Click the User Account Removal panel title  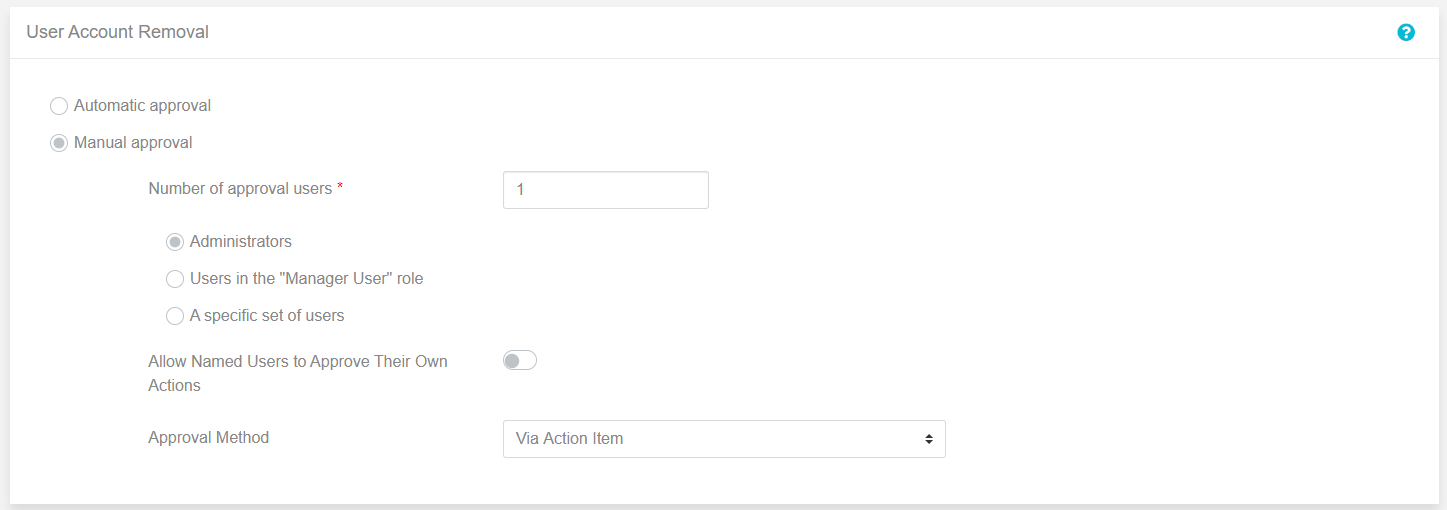117,32
